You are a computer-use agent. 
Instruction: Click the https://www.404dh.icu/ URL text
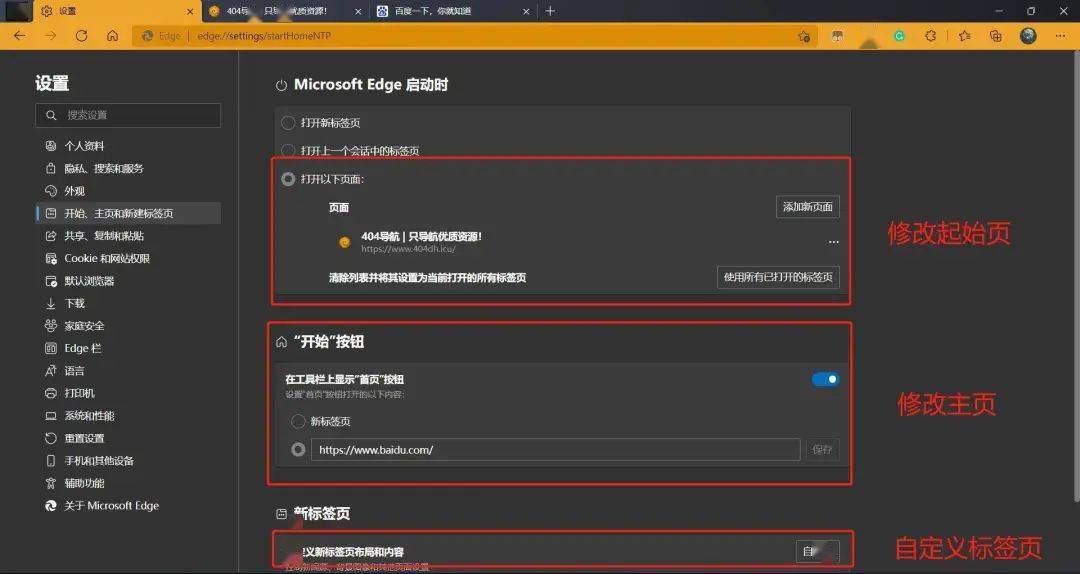coord(408,249)
